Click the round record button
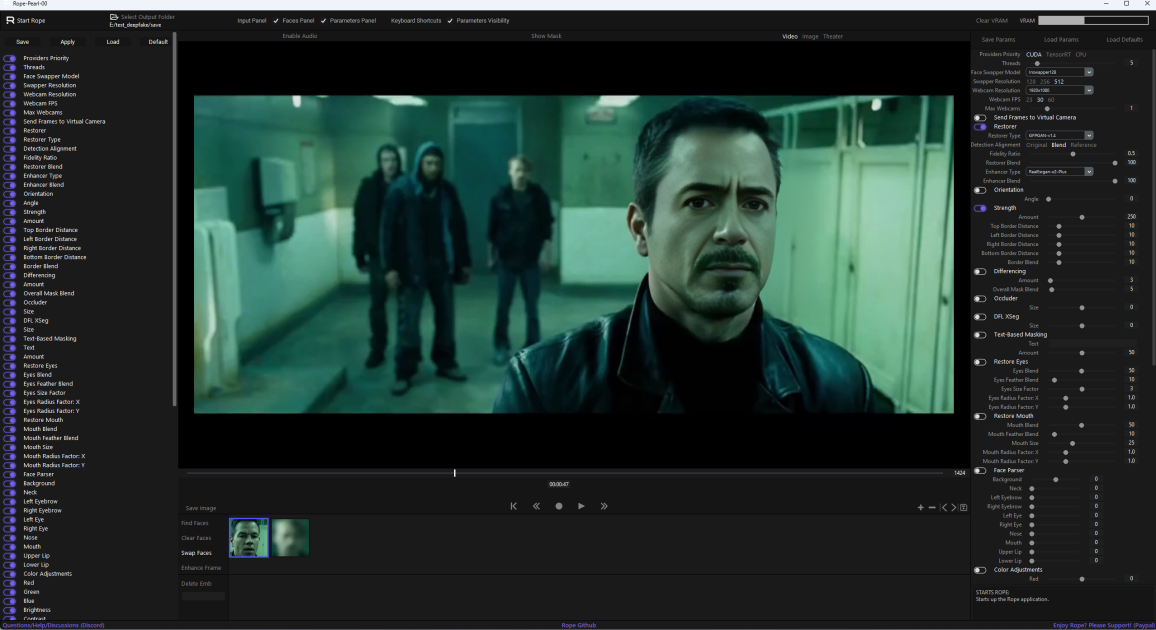The width and height of the screenshot is (1156, 630). (x=559, y=506)
